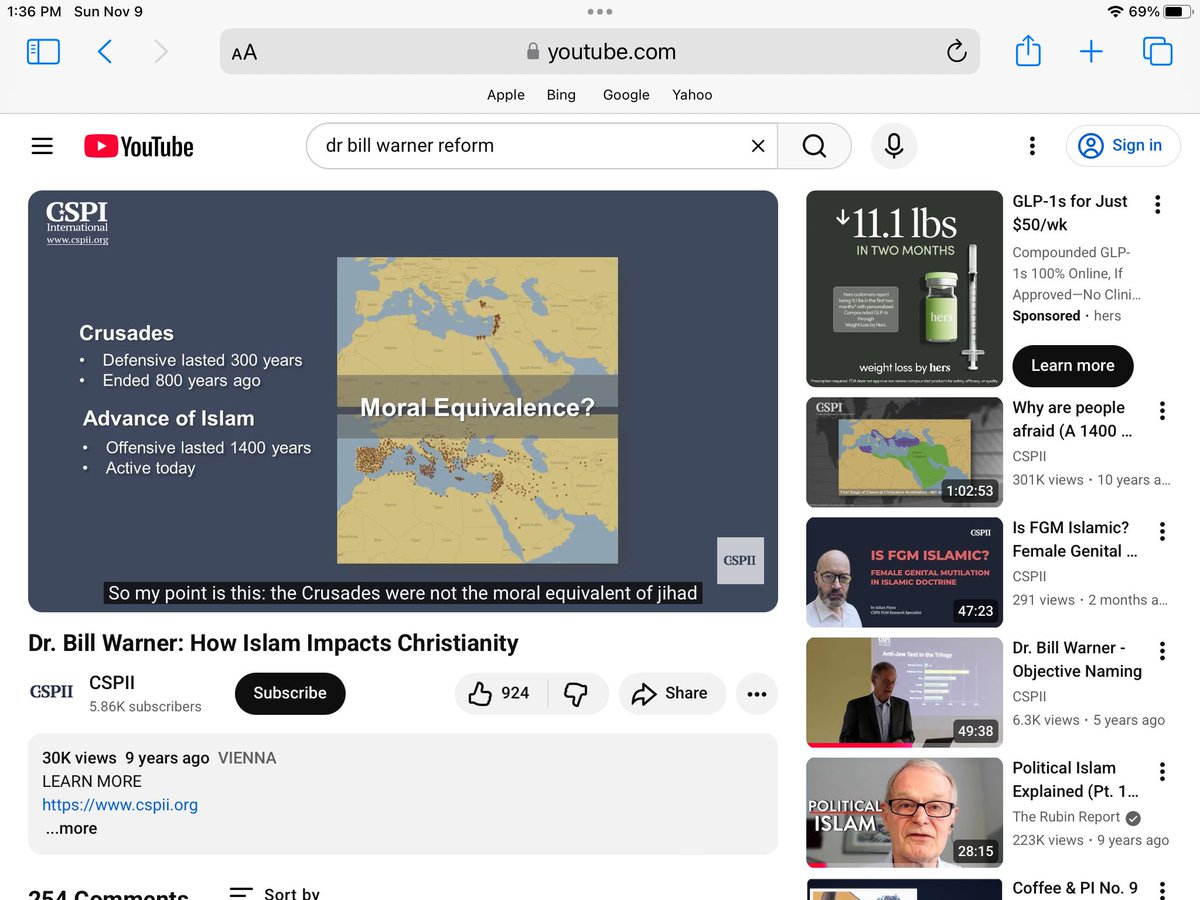1200x900 pixels.
Task: Open the GLP-1s for Just $50/wk ad title
Action: 1070,212
